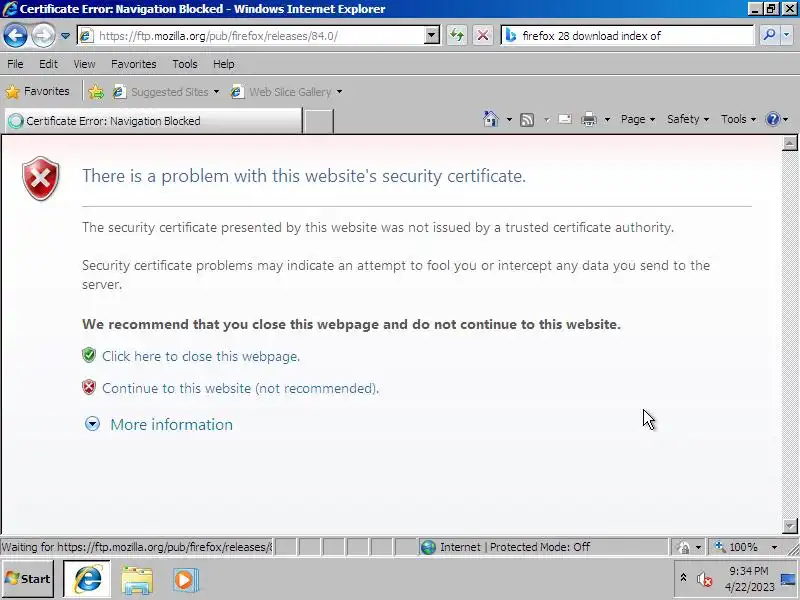The image size is (800, 600).
Task: Stop loading with the red X button
Action: pos(483,36)
